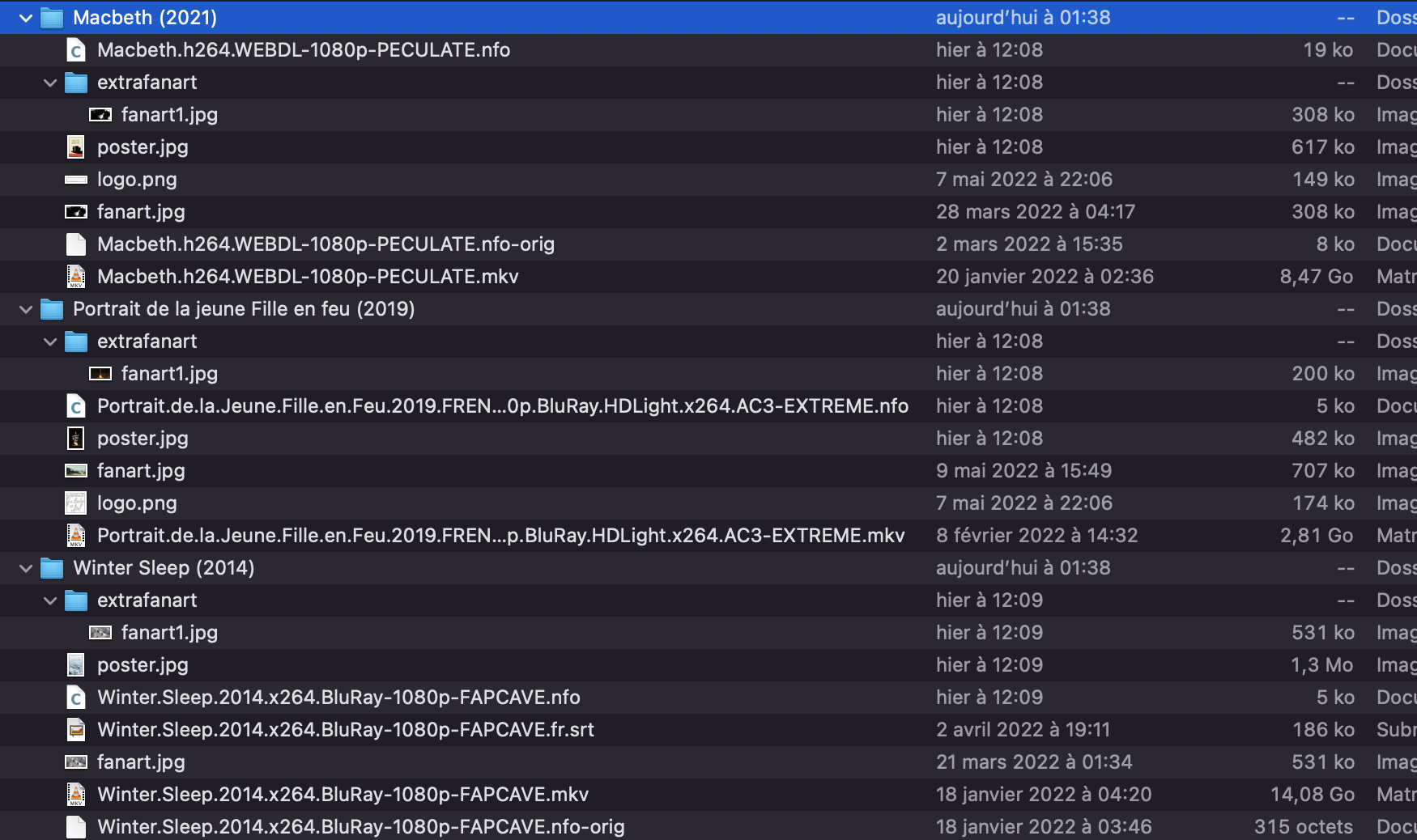Image resolution: width=1417 pixels, height=840 pixels.
Task: Click fanart.jpg icon dated 28 mars 2022
Action: pos(76,212)
